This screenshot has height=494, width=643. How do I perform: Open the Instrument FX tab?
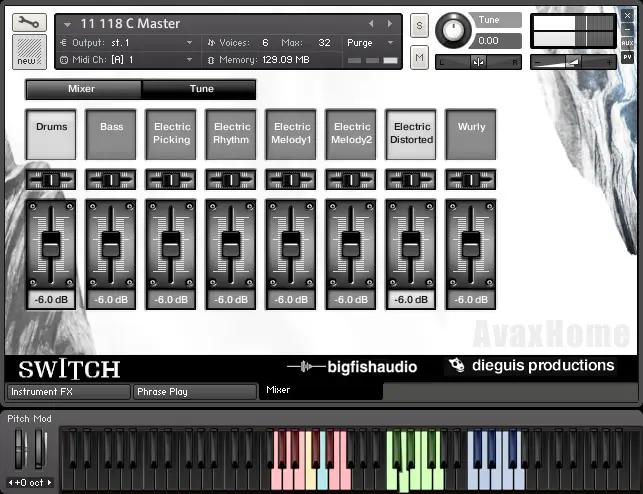(x=69, y=392)
